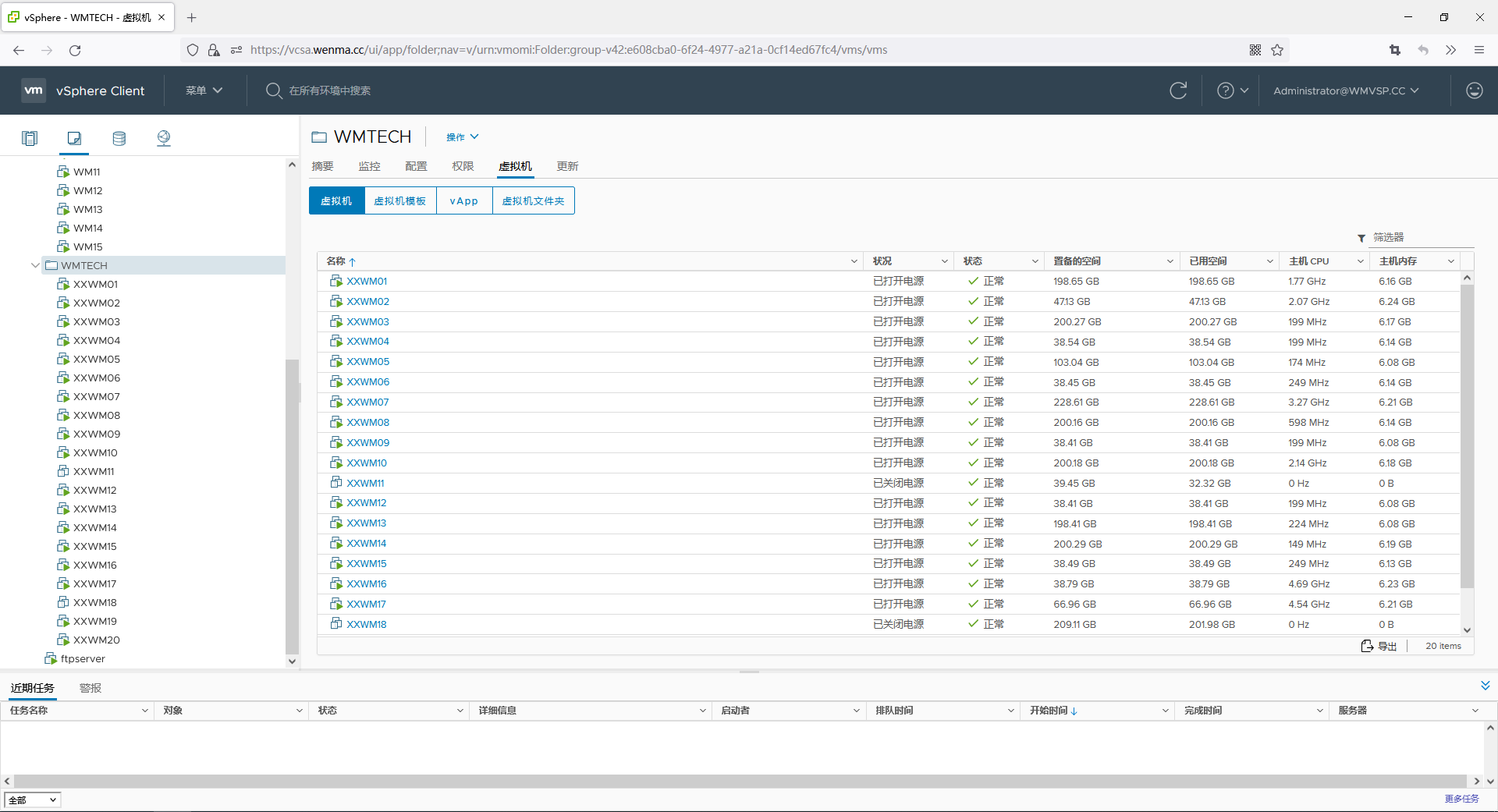
Task: Select vApp sub-tab button
Action: (x=464, y=200)
